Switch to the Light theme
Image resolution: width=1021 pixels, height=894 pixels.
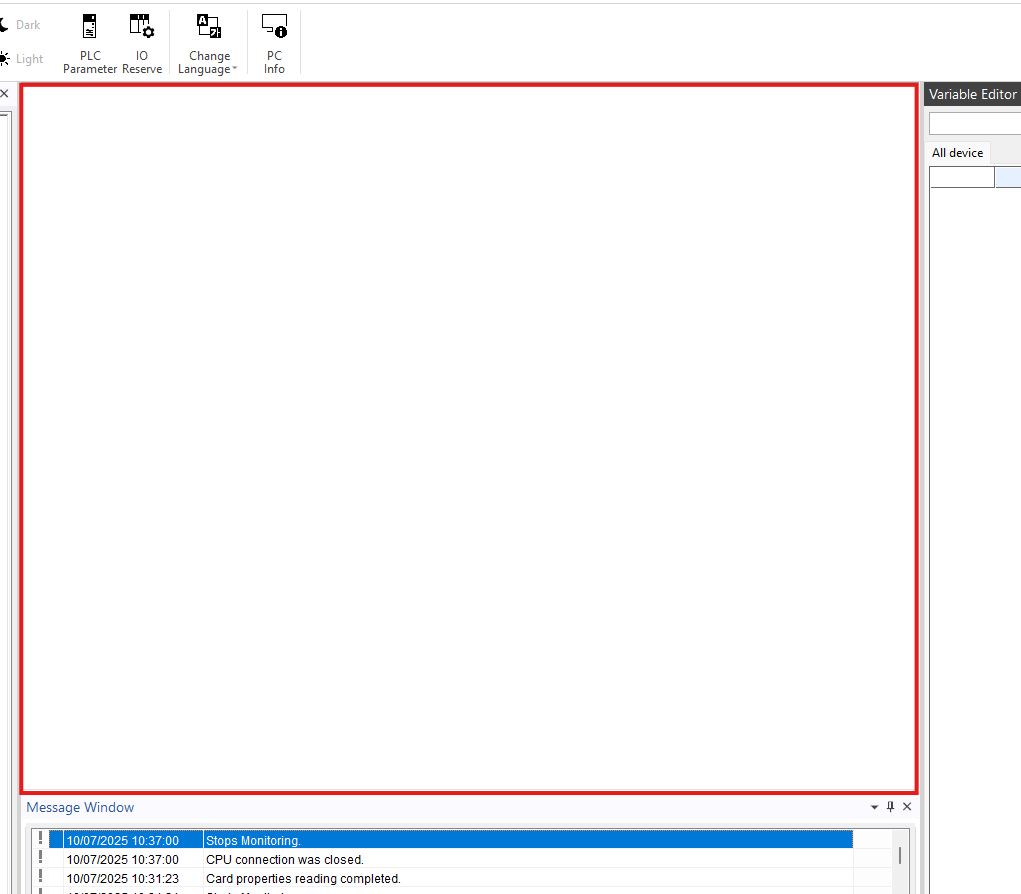click(29, 59)
